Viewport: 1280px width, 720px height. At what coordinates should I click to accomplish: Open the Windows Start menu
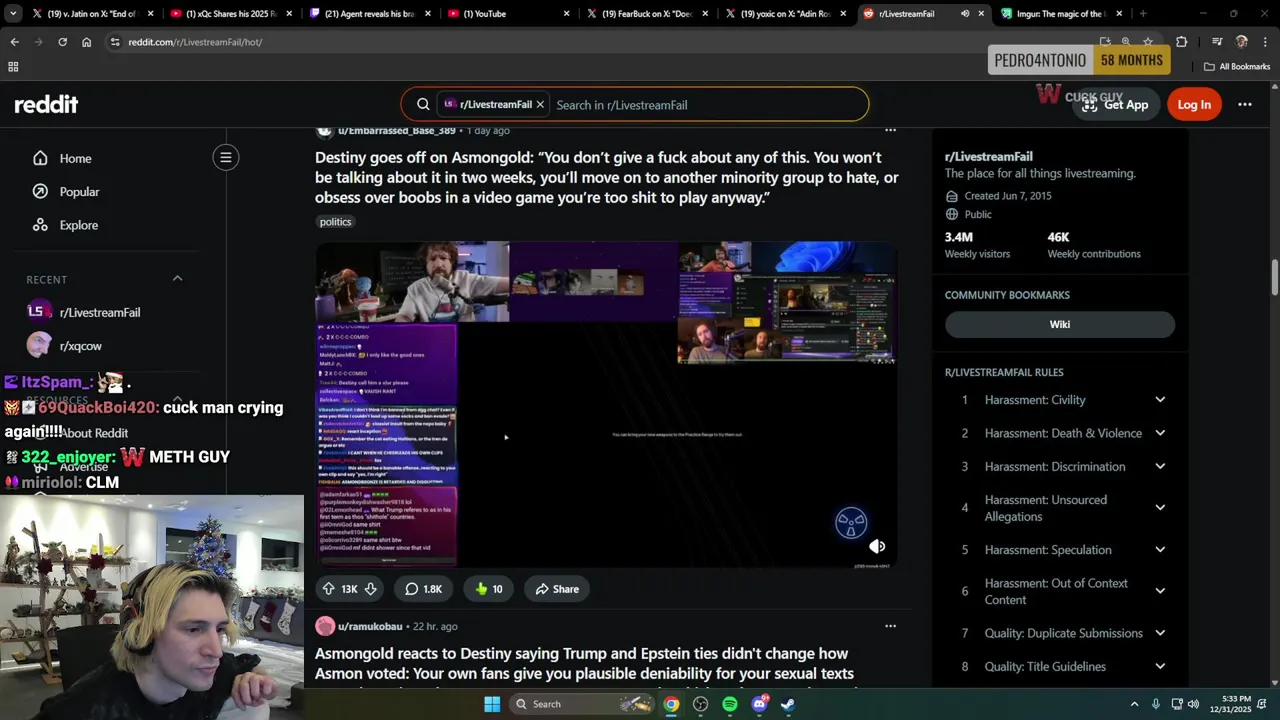[492, 704]
